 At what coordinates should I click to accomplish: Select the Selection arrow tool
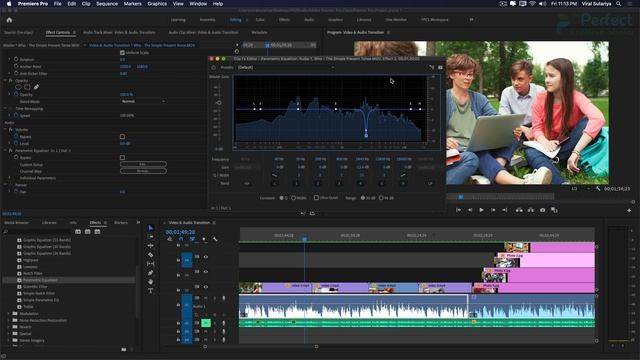(150, 228)
